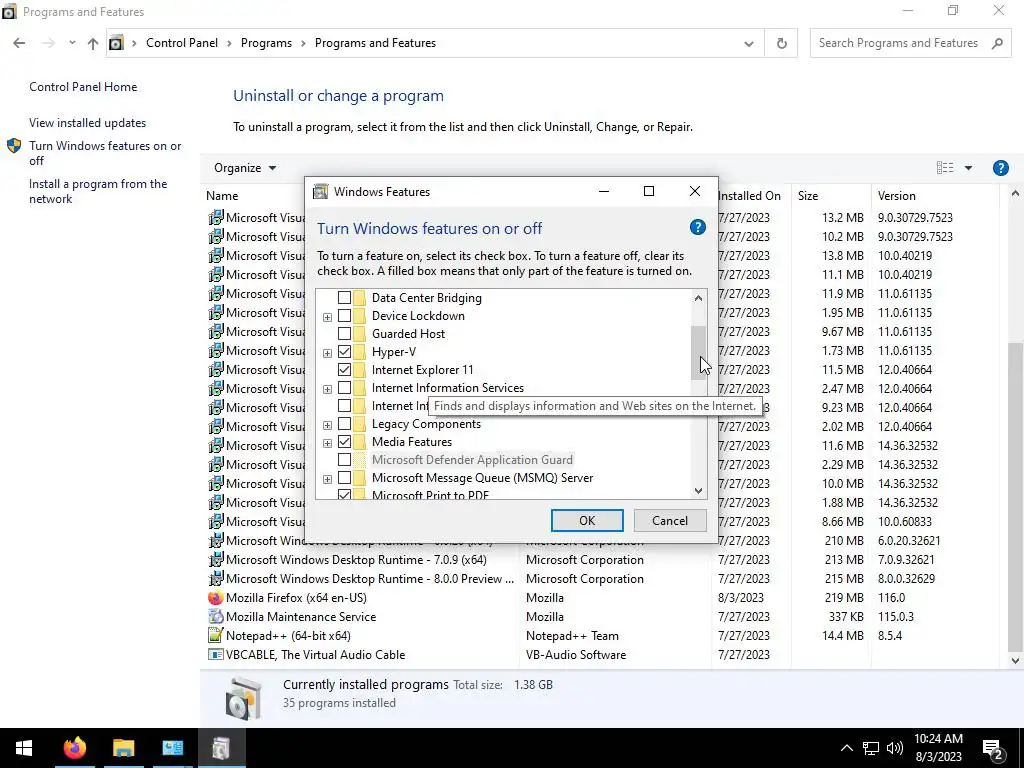The width and height of the screenshot is (1024, 768).
Task: Click the Programs and Features taskbar icon
Action: [x=221, y=748]
